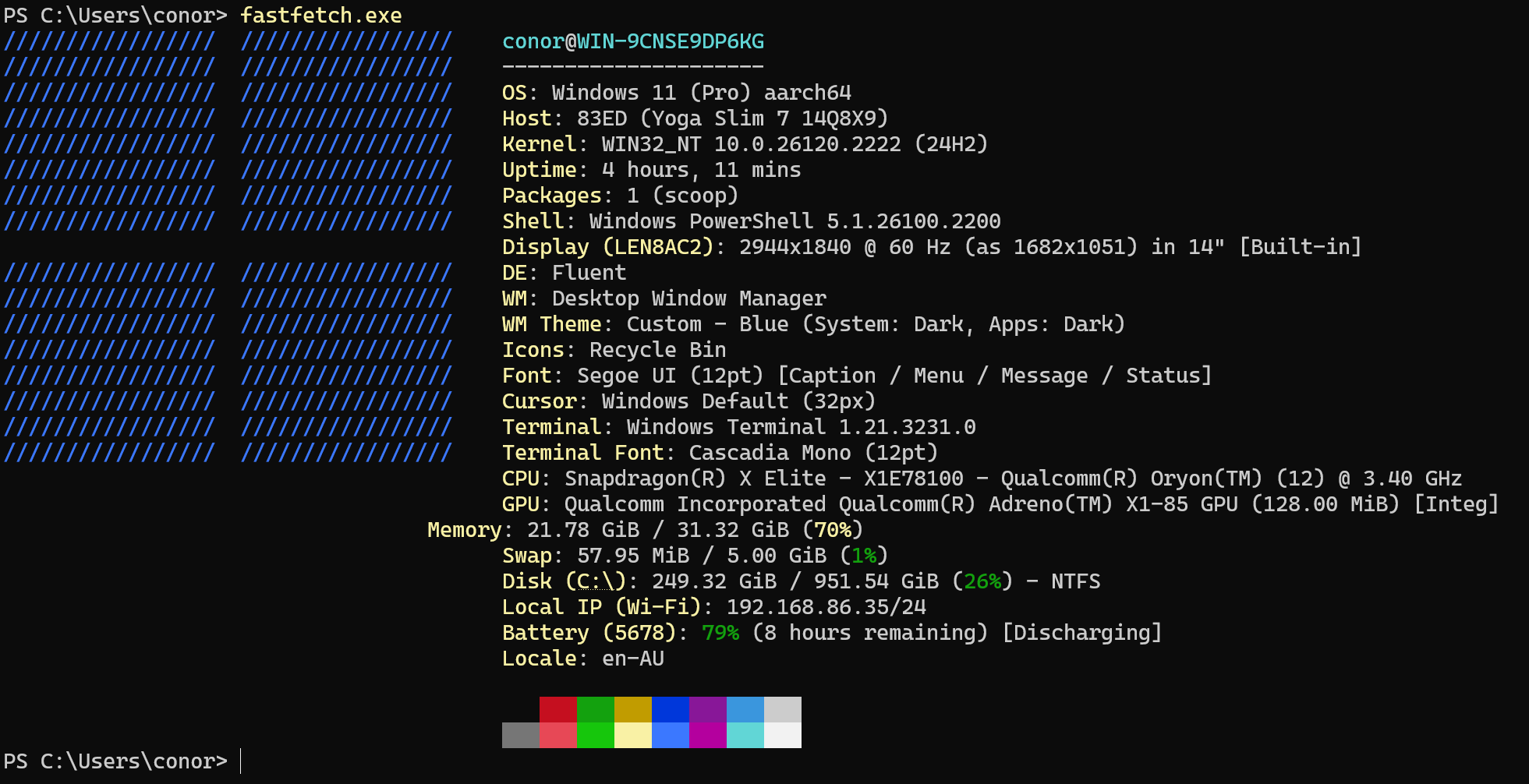Click the Memory usage 70% value
The image size is (1529, 784).
click(832, 530)
